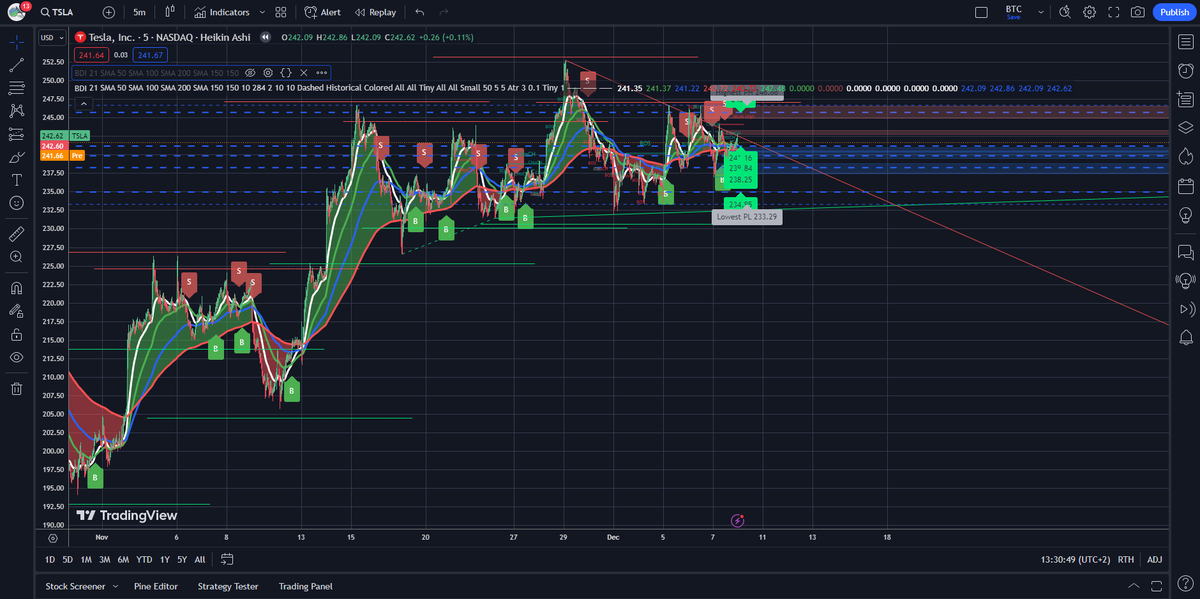Image resolution: width=1200 pixels, height=599 pixels.
Task: Set the 5D time range
Action: (68, 559)
